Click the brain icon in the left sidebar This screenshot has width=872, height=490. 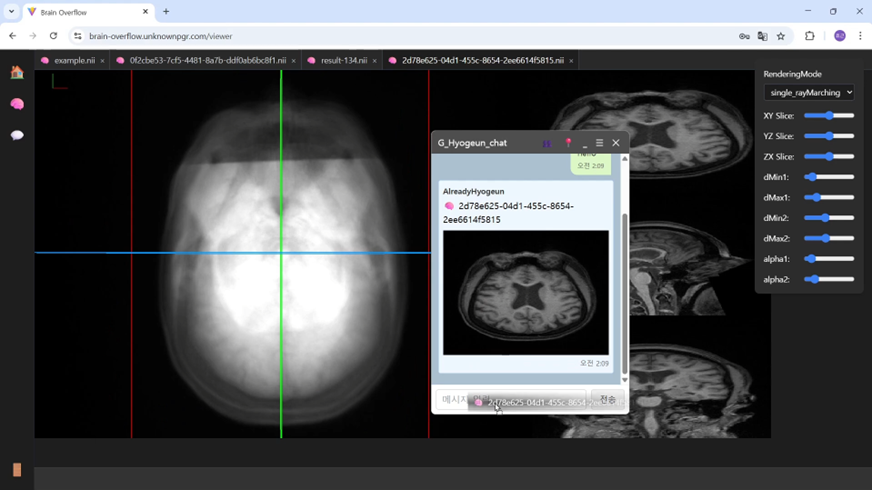click(x=17, y=104)
